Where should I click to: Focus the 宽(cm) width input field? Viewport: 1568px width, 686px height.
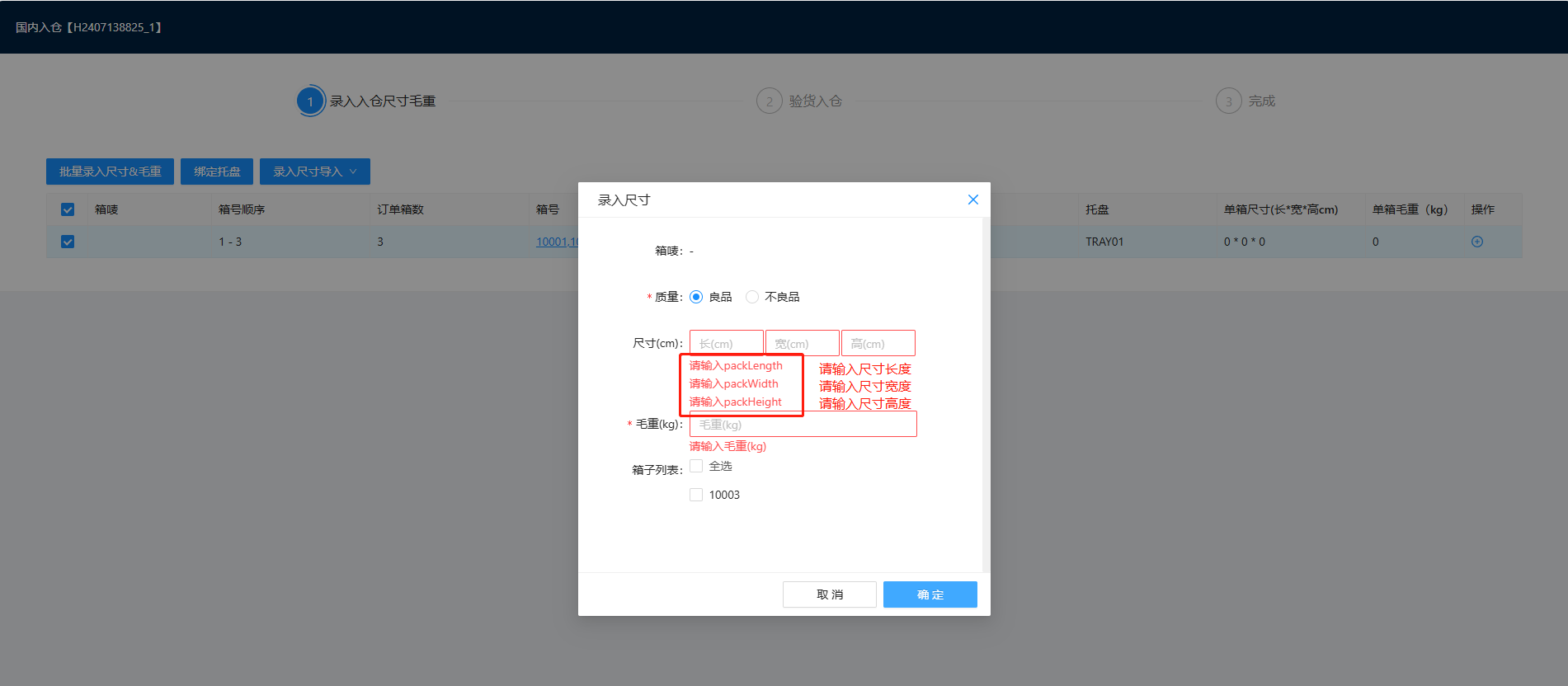(802, 343)
